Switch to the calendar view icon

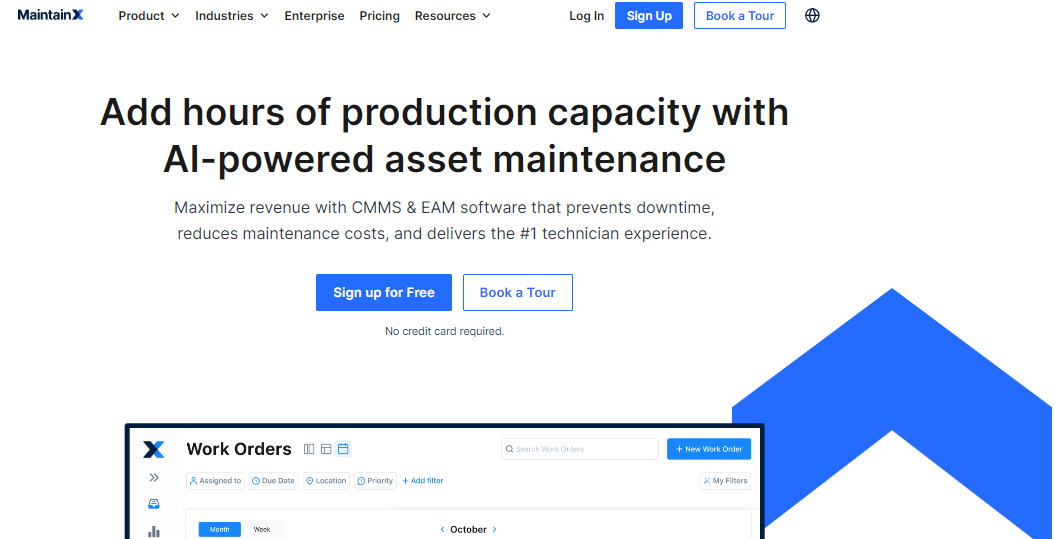coord(343,449)
